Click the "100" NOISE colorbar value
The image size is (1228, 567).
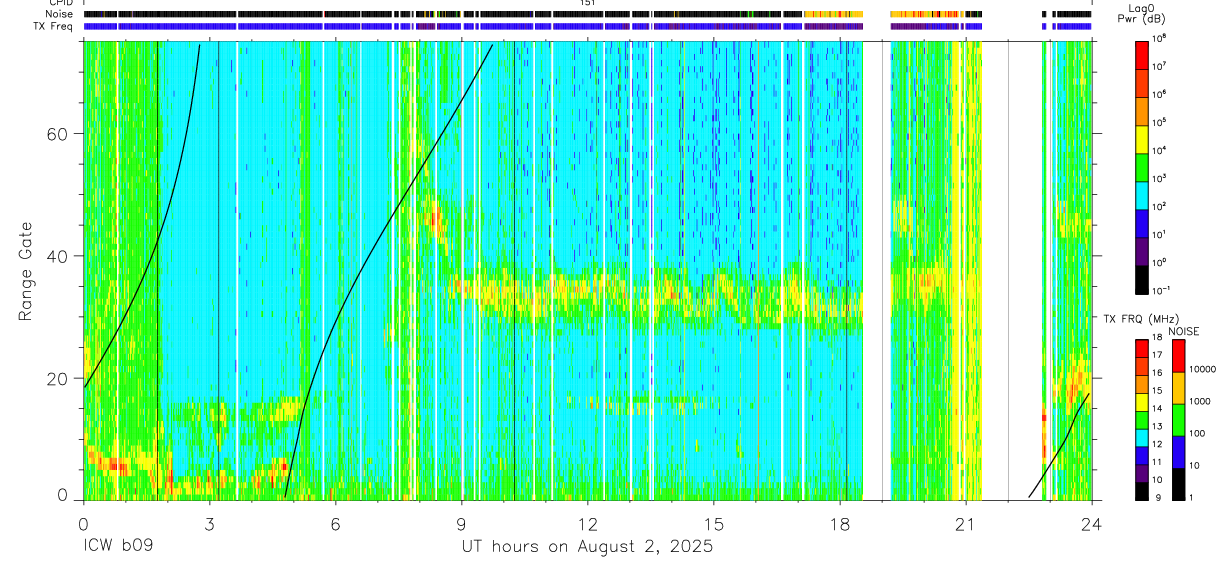pyautogui.click(x=1196, y=433)
